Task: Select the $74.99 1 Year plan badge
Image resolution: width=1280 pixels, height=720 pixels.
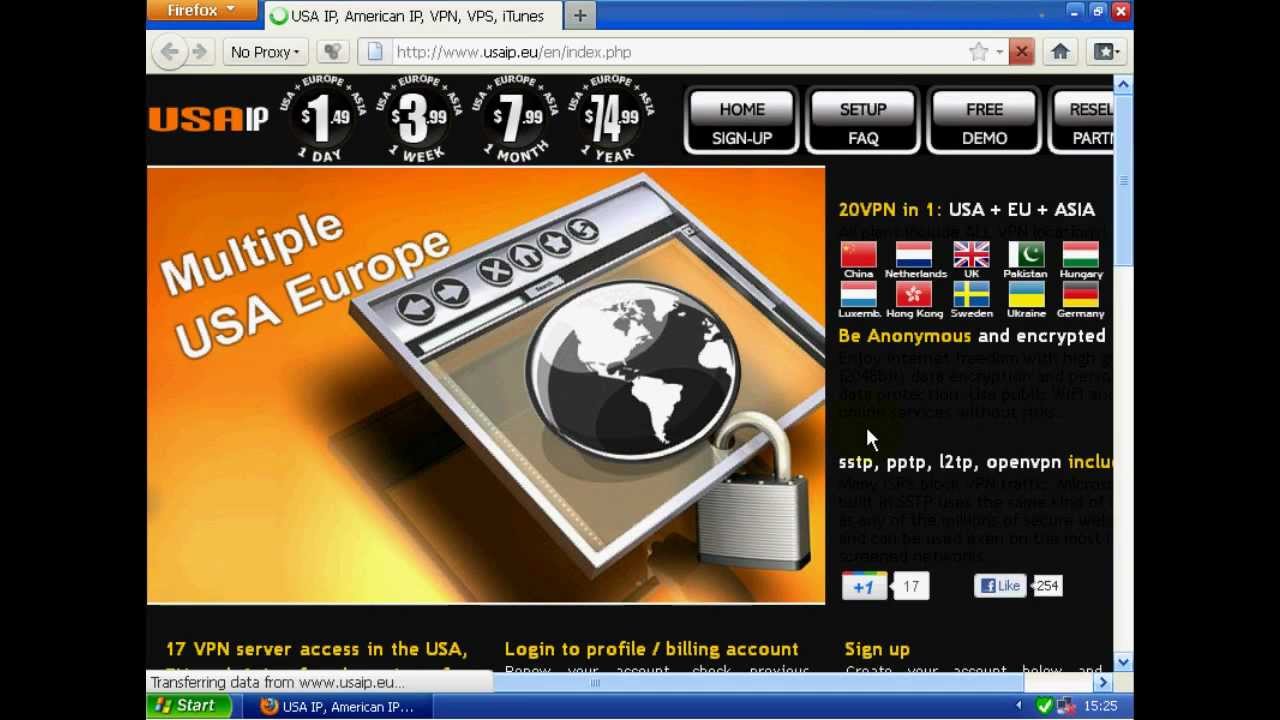Action: tap(611, 119)
